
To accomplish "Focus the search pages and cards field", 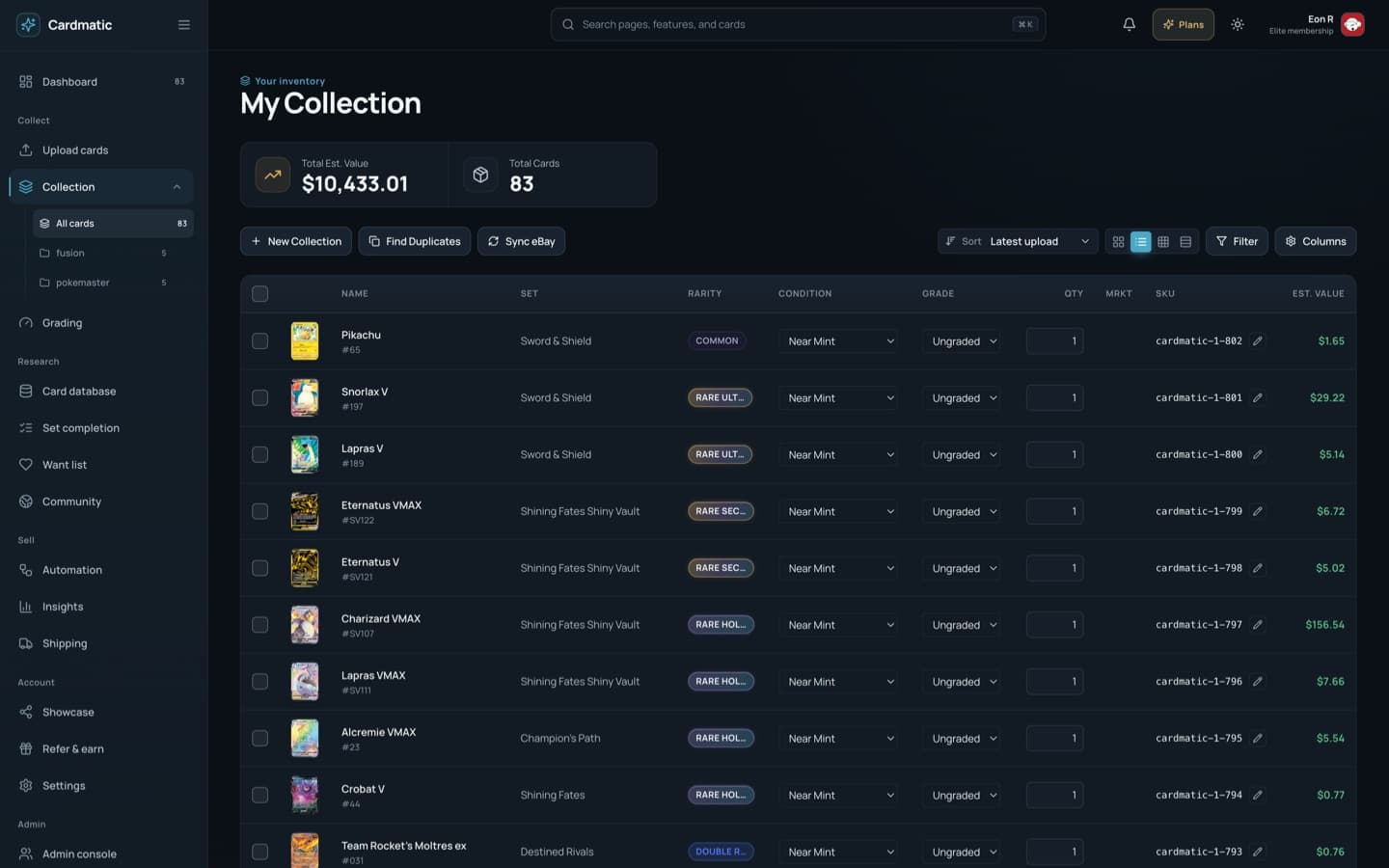I will coord(798,25).
